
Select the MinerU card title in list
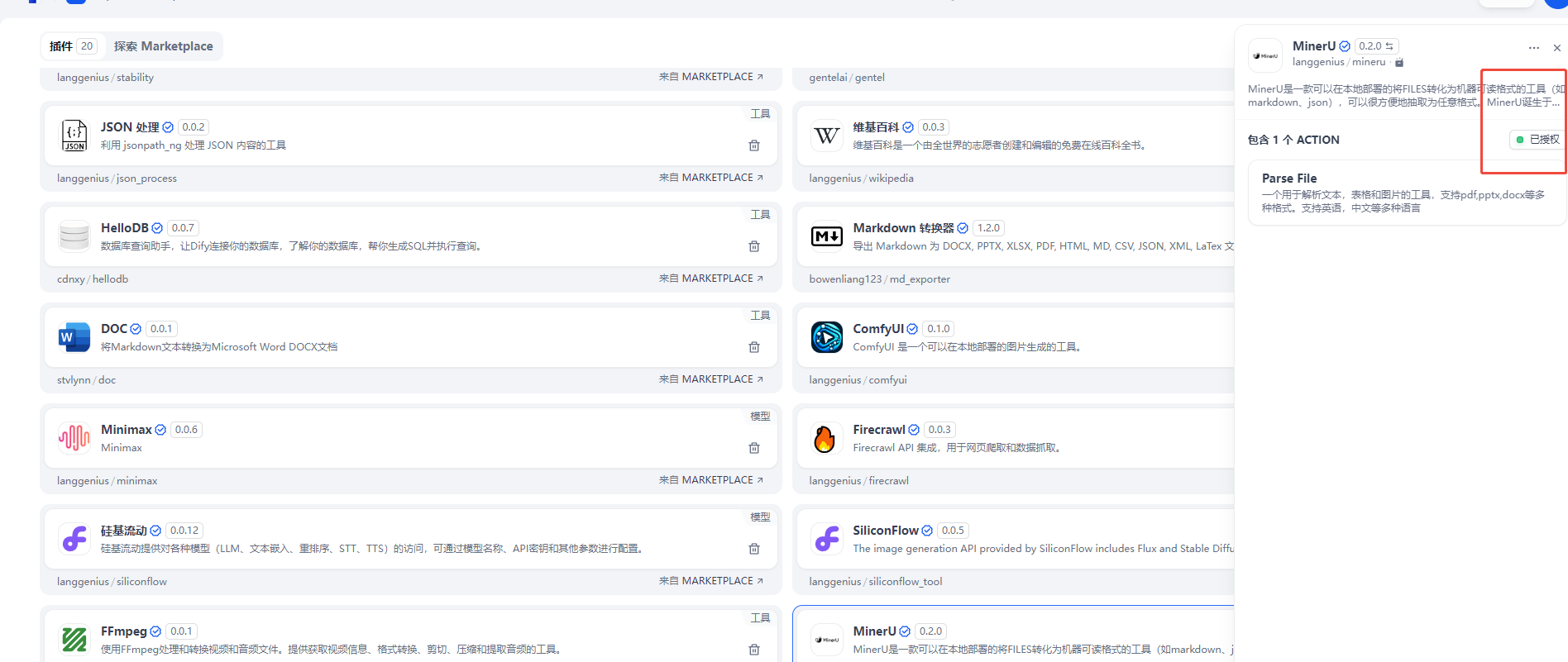click(874, 631)
